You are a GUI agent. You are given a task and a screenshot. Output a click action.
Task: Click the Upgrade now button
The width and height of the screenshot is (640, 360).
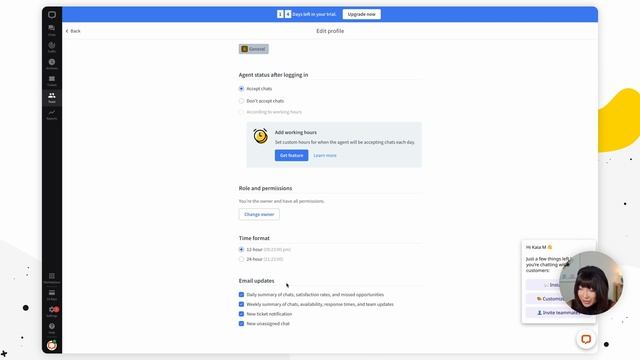click(362, 14)
